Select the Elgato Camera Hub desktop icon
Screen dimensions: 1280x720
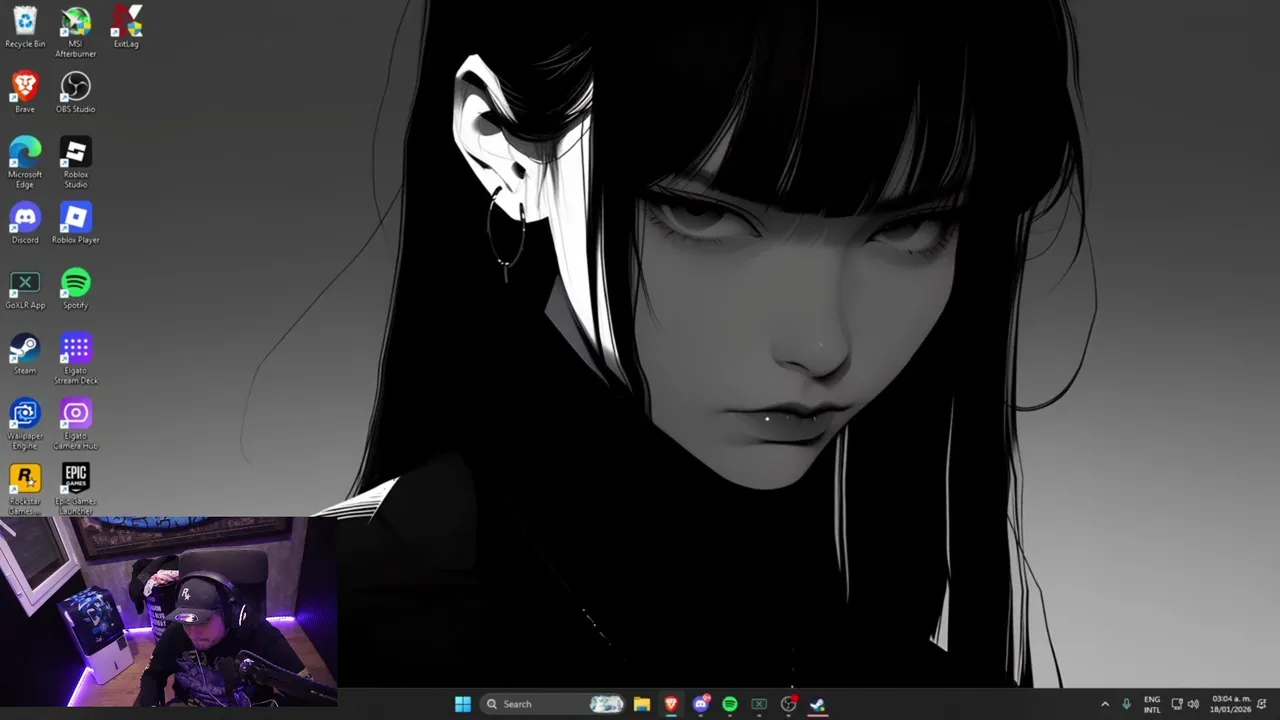[x=76, y=424]
